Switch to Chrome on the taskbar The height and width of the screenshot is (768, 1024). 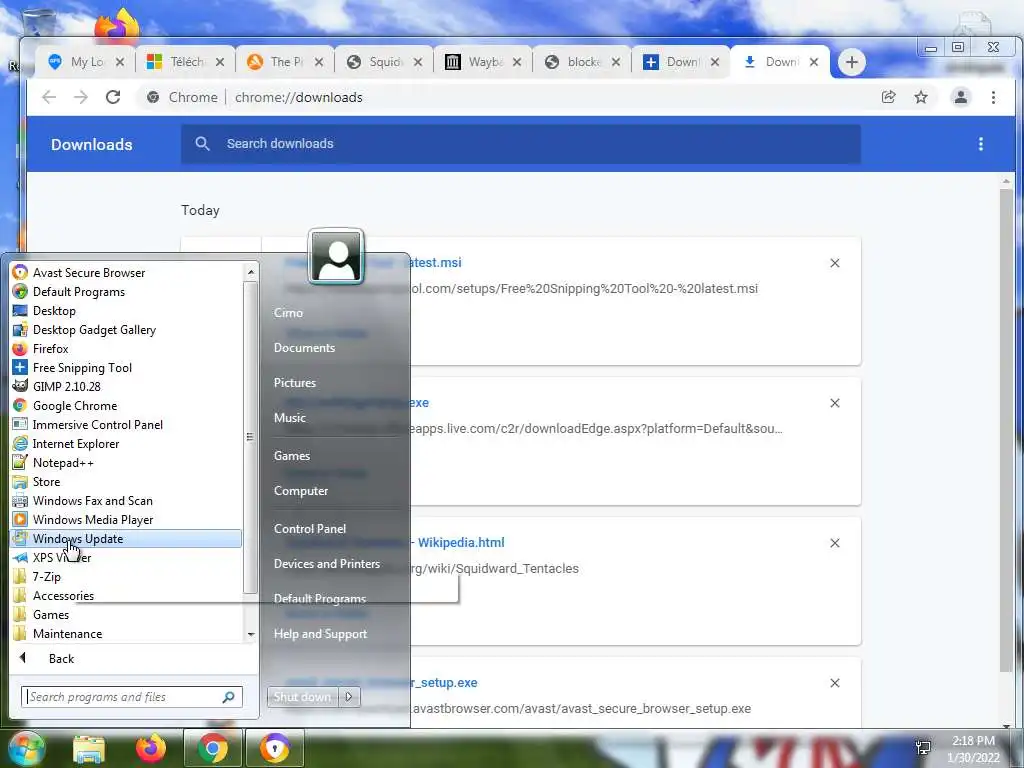(x=213, y=748)
